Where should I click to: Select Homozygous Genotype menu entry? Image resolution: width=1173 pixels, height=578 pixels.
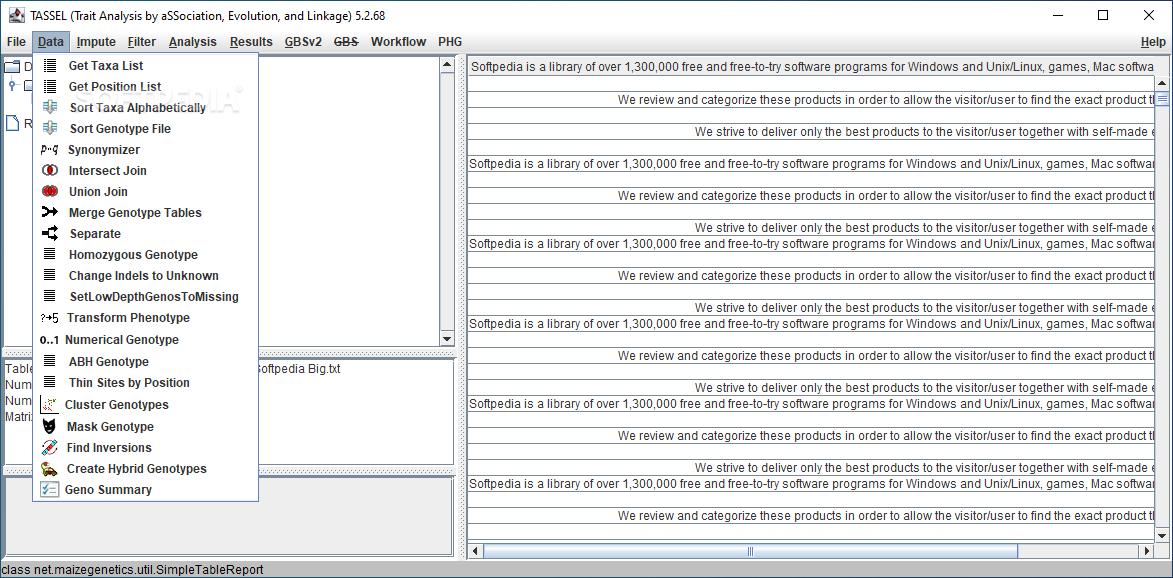(x=146, y=254)
